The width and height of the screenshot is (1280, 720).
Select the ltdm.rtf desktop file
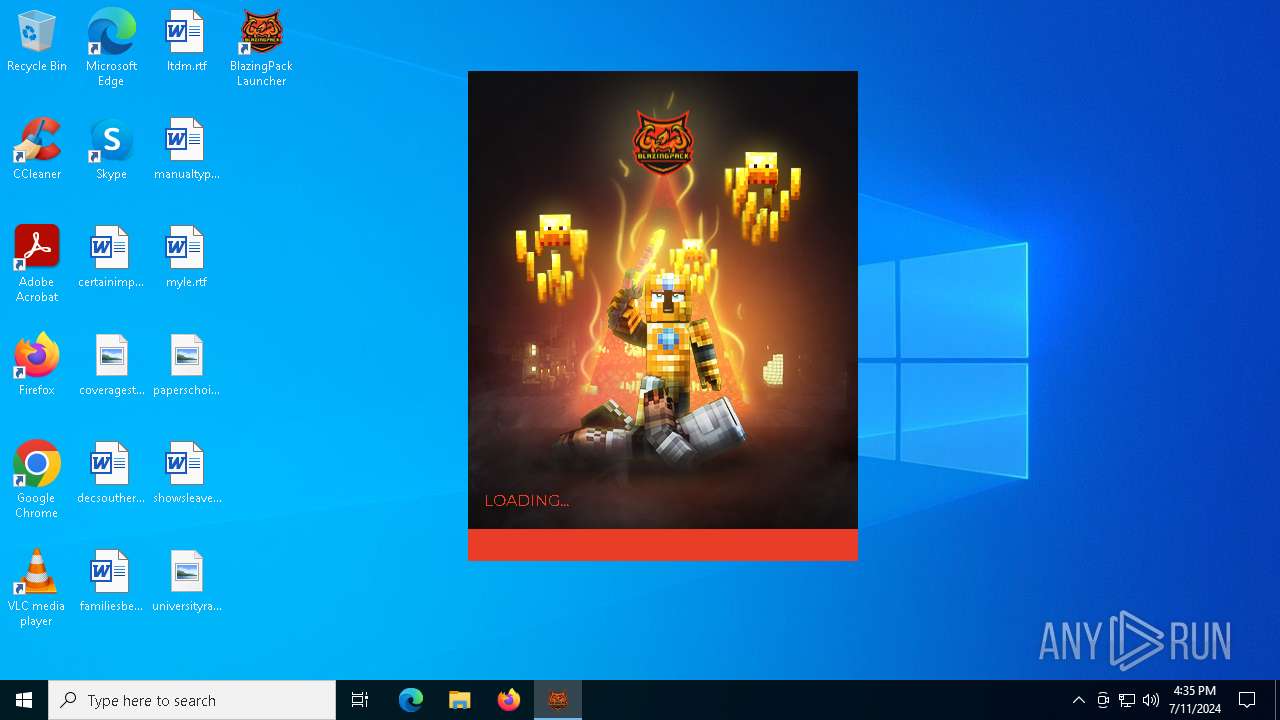click(186, 42)
